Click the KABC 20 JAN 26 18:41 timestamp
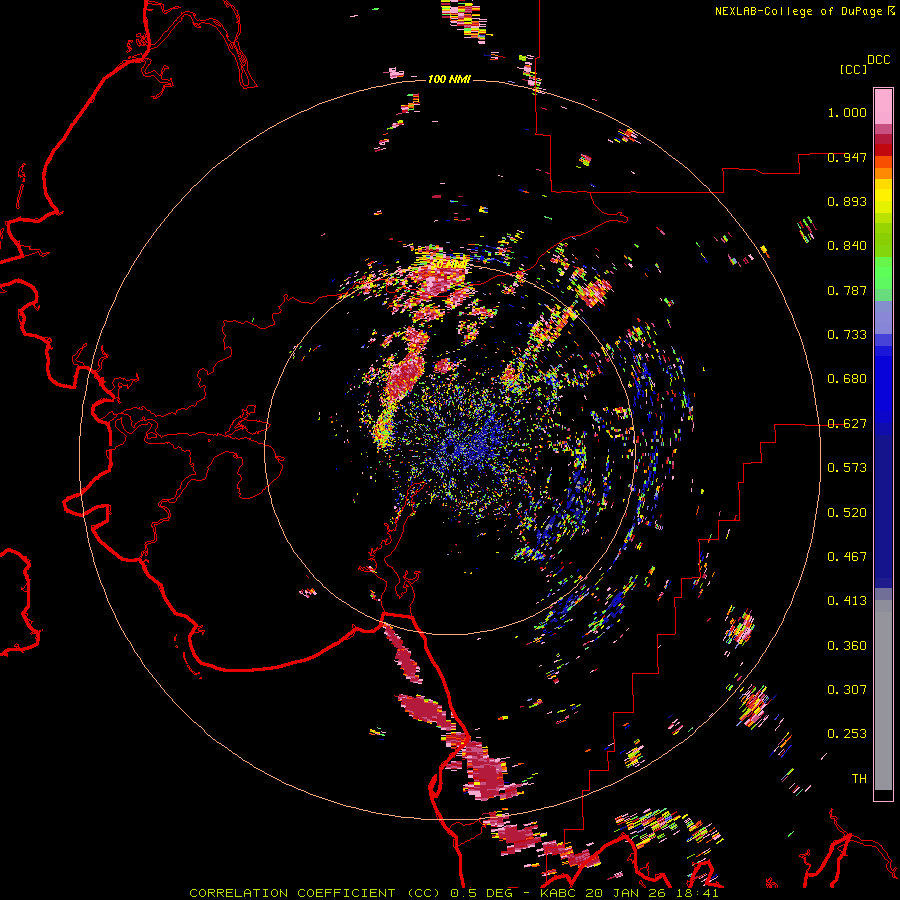 (x=629, y=893)
